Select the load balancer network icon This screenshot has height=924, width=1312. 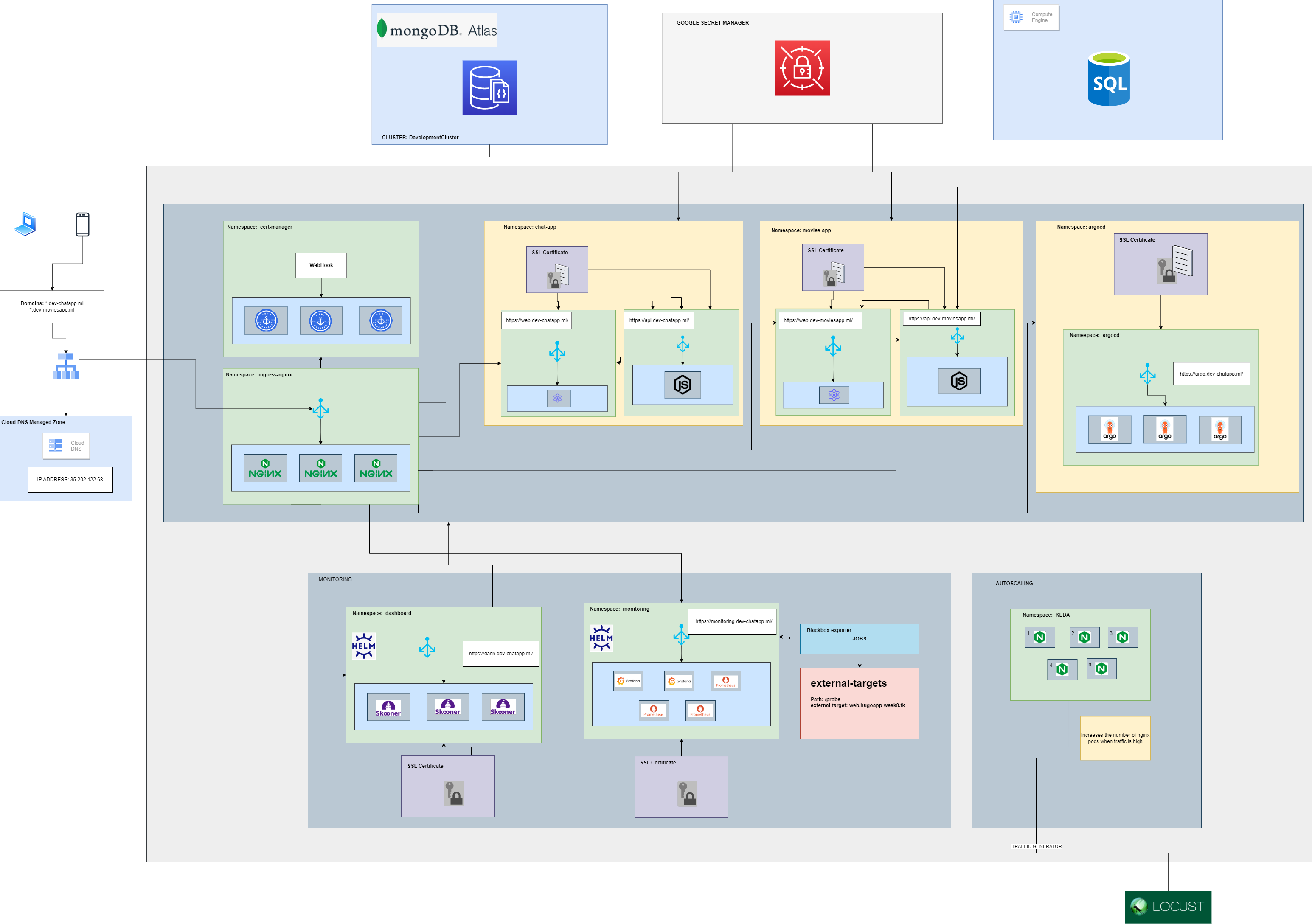[x=66, y=366]
